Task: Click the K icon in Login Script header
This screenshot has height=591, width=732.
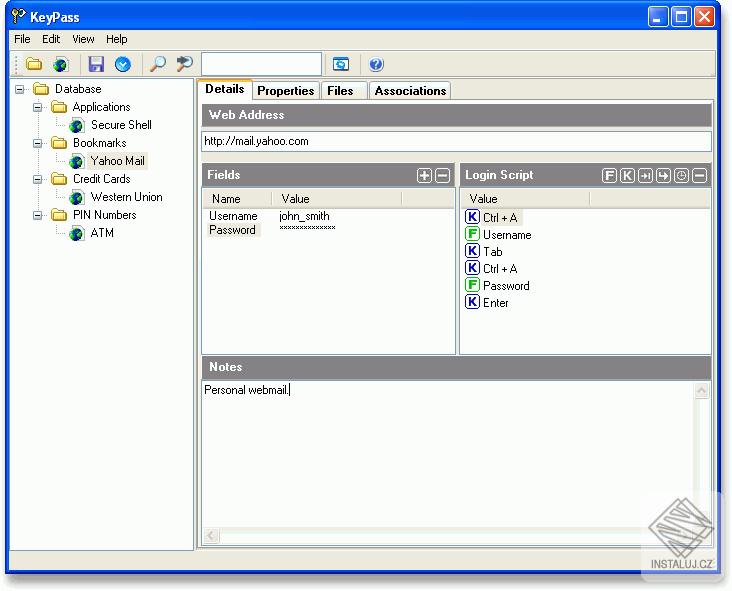Action: coord(627,176)
